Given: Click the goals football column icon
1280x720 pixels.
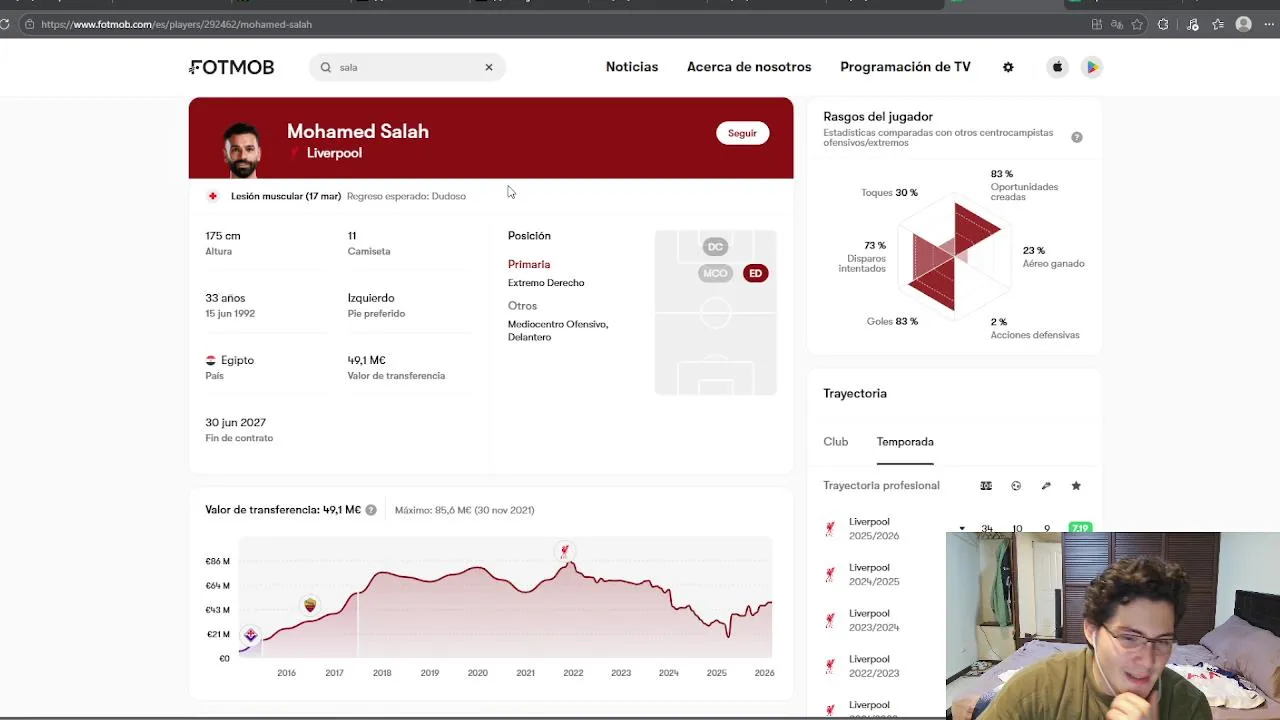Looking at the screenshot, I should click(1016, 486).
